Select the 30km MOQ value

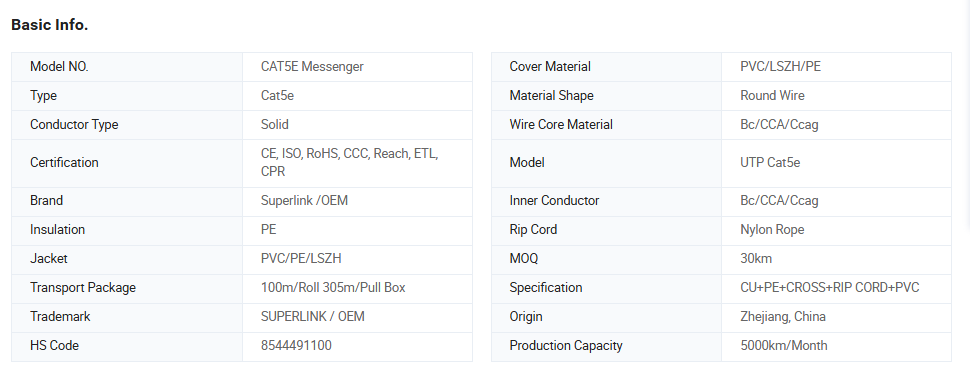[x=756, y=259]
